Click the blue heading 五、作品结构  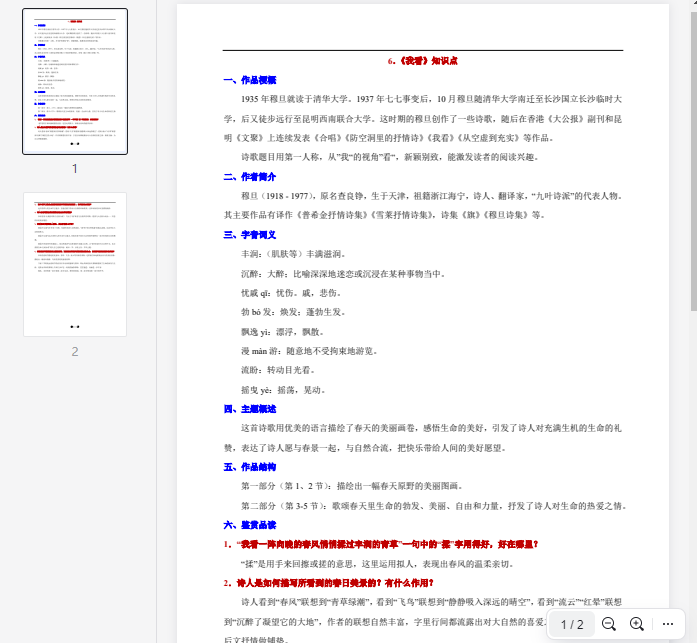click(x=250, y=467)
